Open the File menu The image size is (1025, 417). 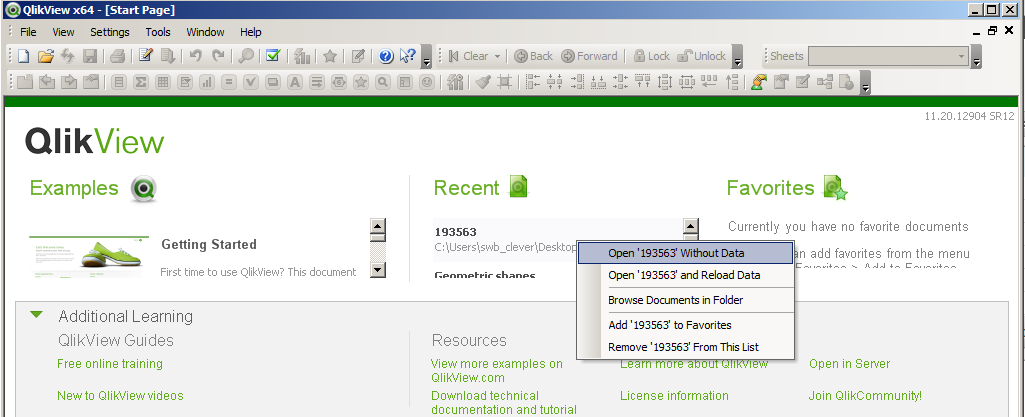pyautogui.click(x=28, y=32)
